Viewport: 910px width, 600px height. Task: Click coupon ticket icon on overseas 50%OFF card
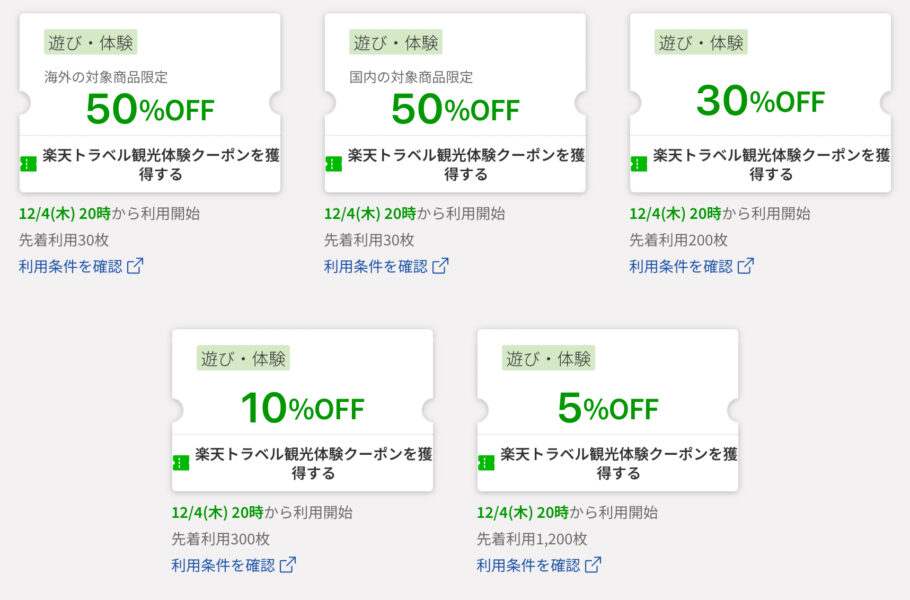pyautogui.click(x=29, y=164)
